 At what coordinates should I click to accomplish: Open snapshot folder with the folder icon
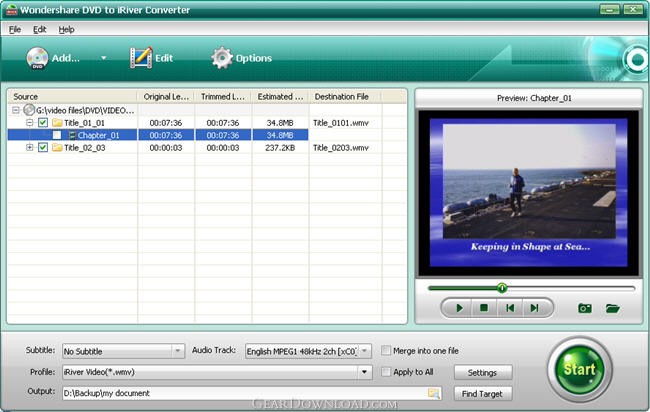point(612,308)
